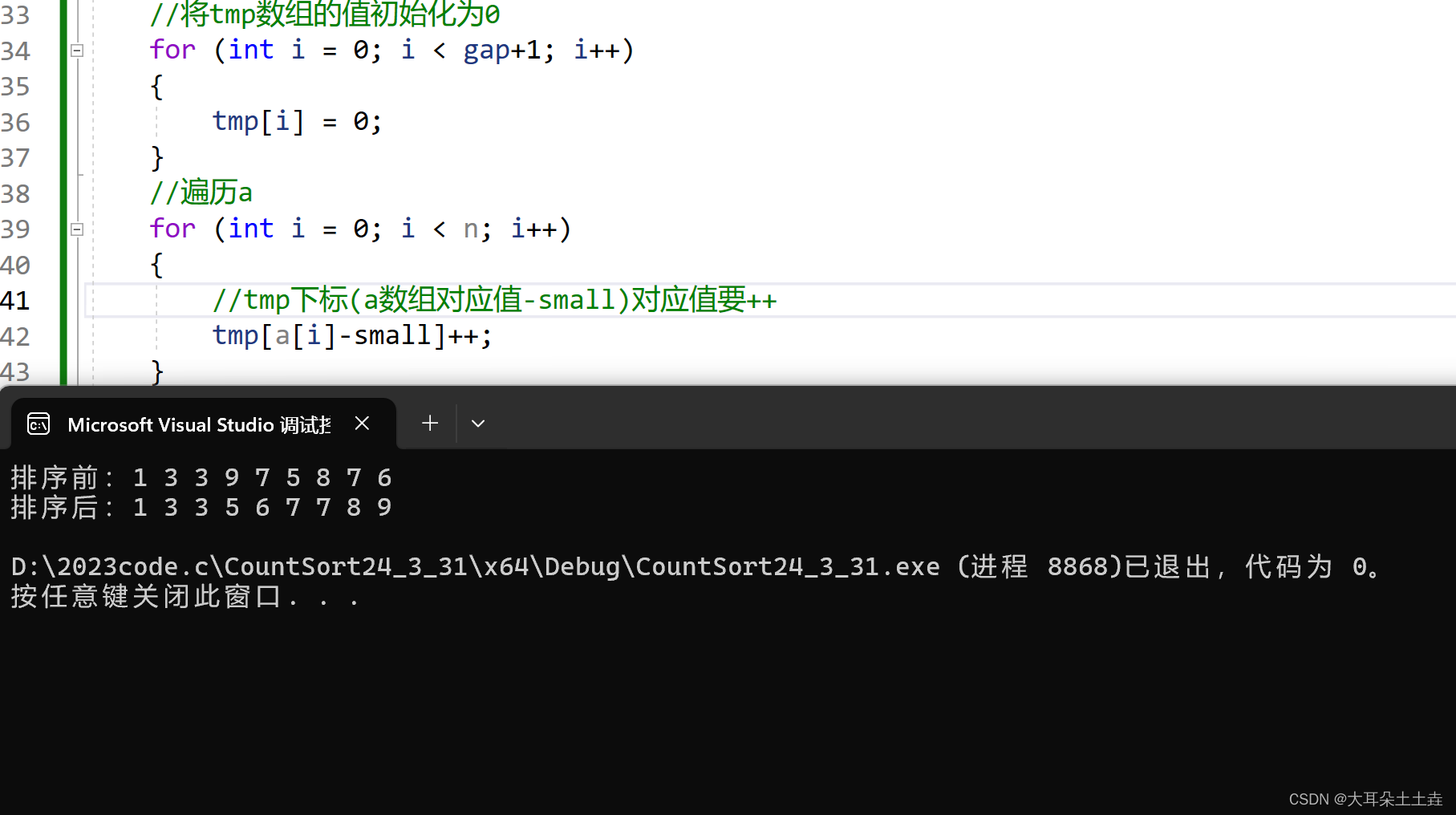Click the comment '//将tmp数组的值初始化为0'
The image size is (1456, 815).
point(325,14)
